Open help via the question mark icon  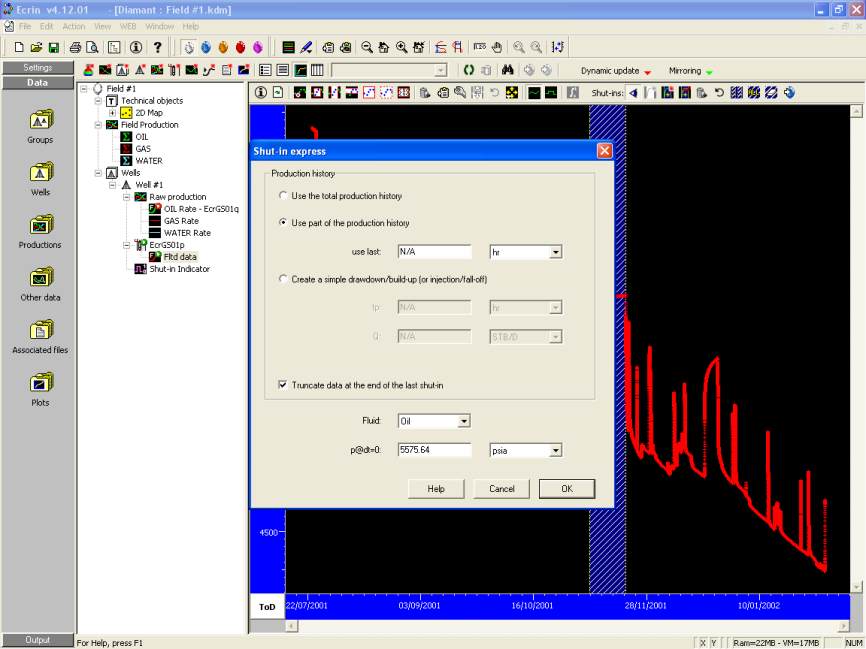[157, 47]
